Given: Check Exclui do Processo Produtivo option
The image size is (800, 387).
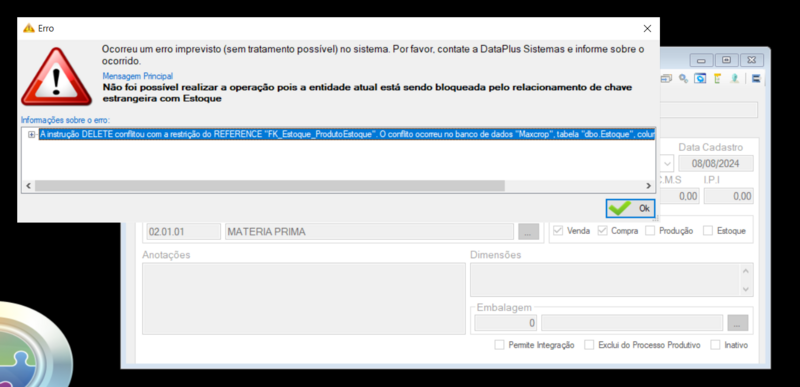Looking at the screenshot, I should (x=589, y=345).
